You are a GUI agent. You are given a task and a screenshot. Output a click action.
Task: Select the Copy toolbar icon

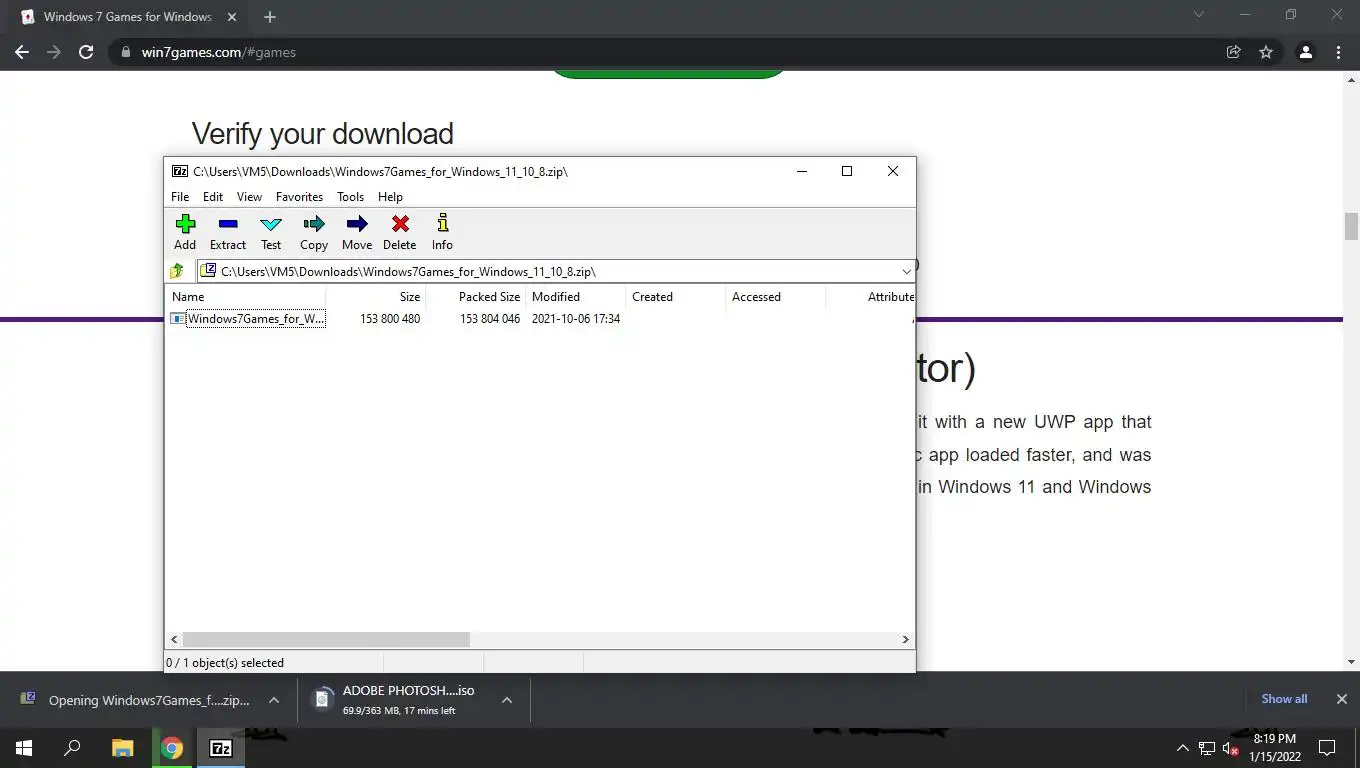(314, 232)
